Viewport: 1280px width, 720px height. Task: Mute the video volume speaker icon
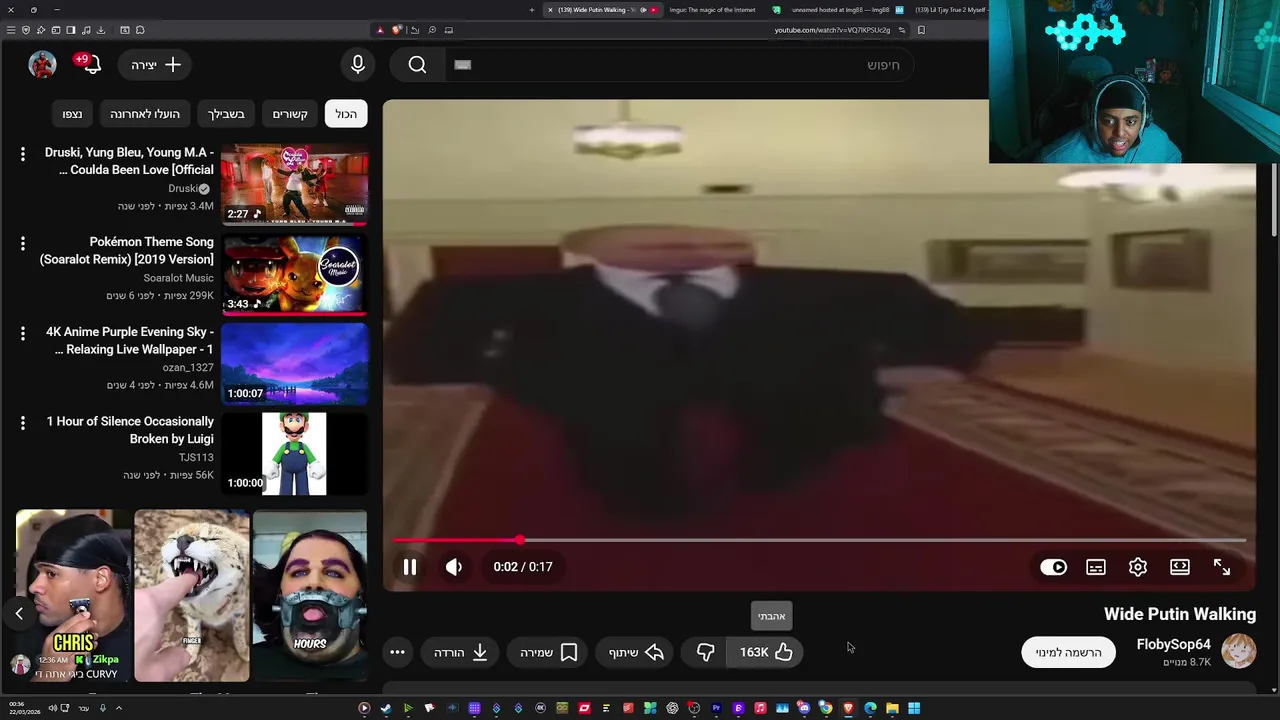(x=454, y=567)
